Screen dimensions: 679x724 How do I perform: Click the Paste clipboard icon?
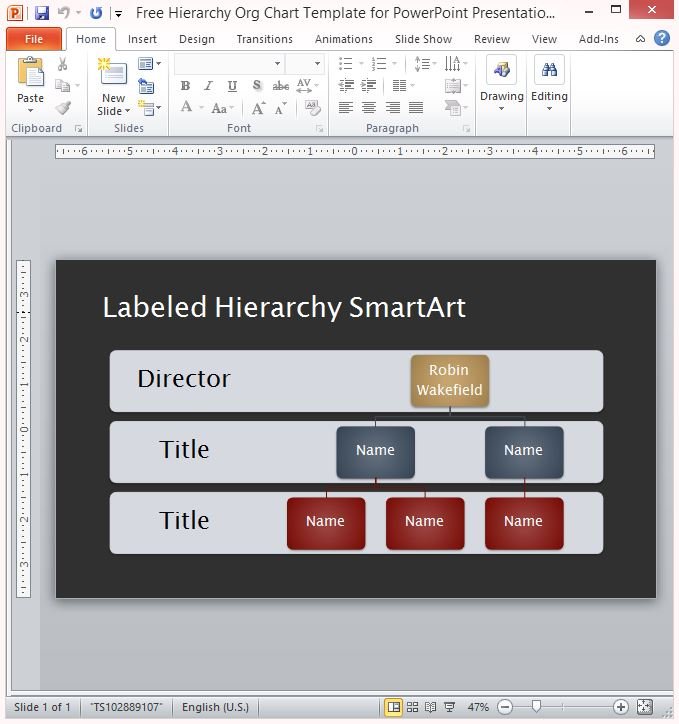31,73
